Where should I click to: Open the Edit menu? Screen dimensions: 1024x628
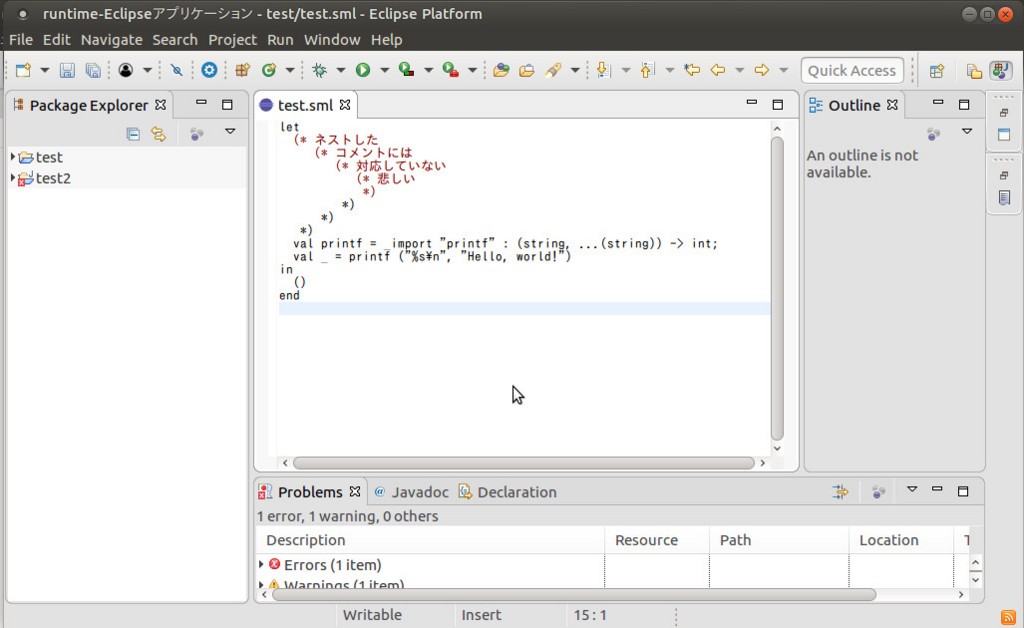[57, 40]
